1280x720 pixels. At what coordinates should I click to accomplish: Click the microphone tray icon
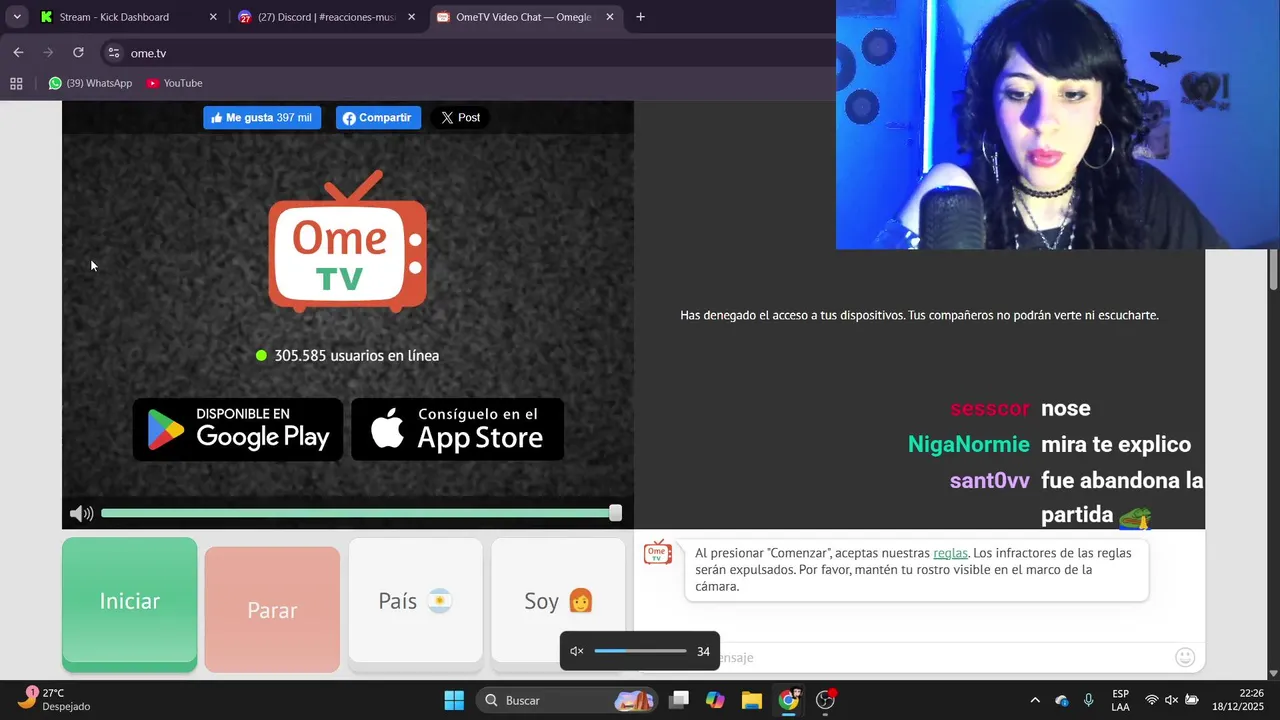tap(1089, 700)
